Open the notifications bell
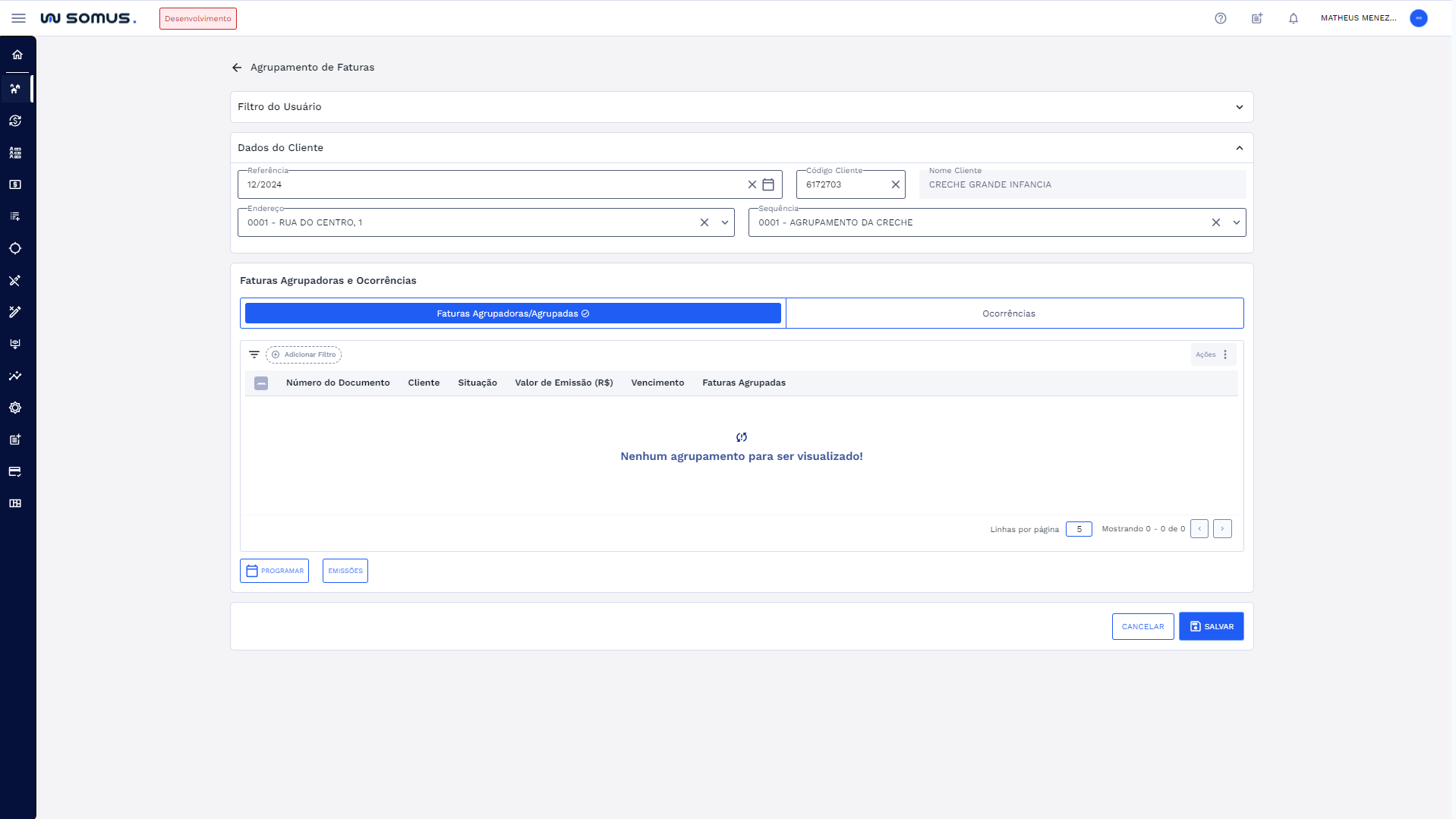Image resolution: width=1456 pixels, height=819 pixels. point(1293,18)
